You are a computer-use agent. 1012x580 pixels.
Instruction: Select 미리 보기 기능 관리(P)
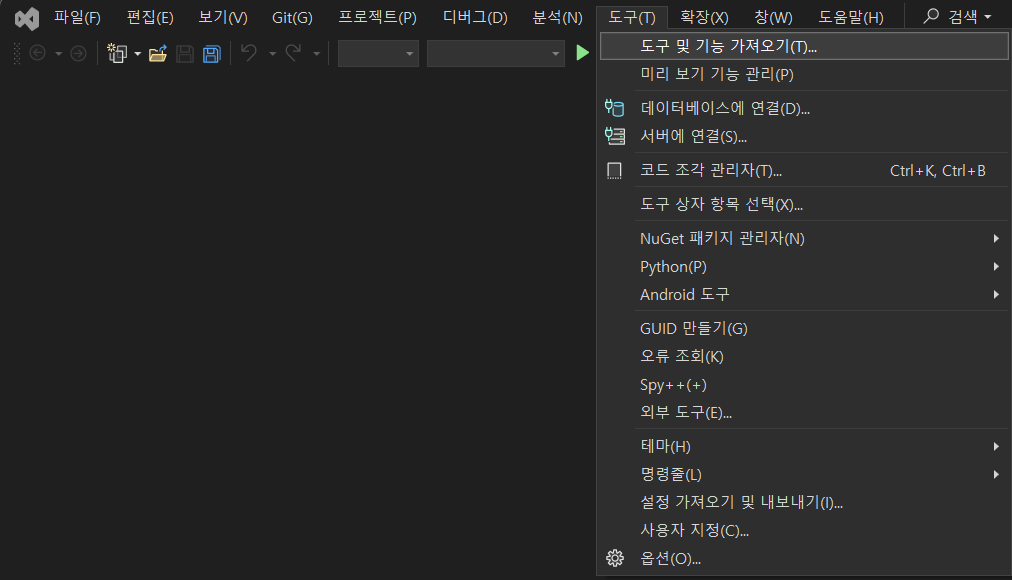tap(804, 74)
